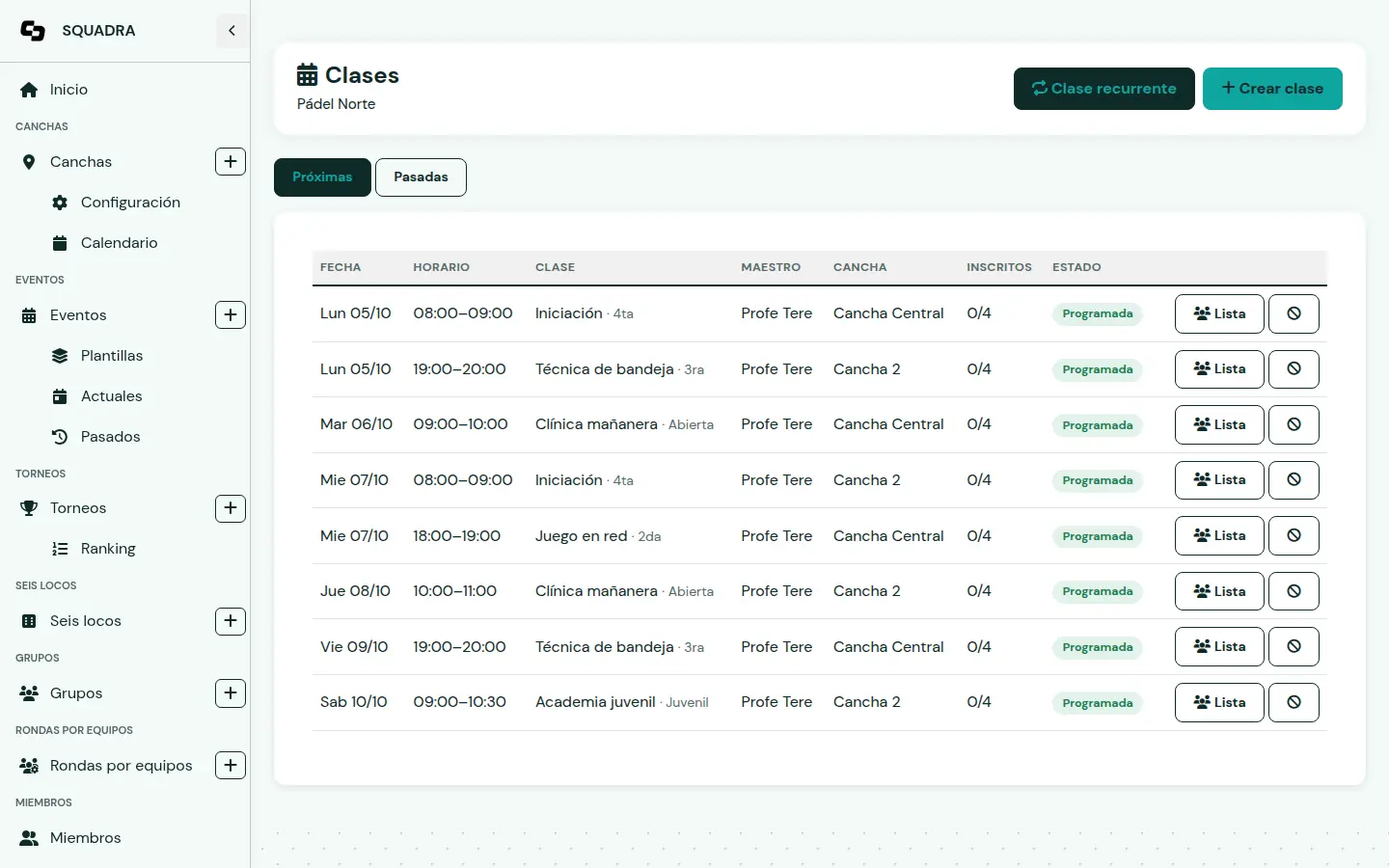1389x868 pixels.
Task: Open the Clase recurrente button
Action: [1104, 89]
